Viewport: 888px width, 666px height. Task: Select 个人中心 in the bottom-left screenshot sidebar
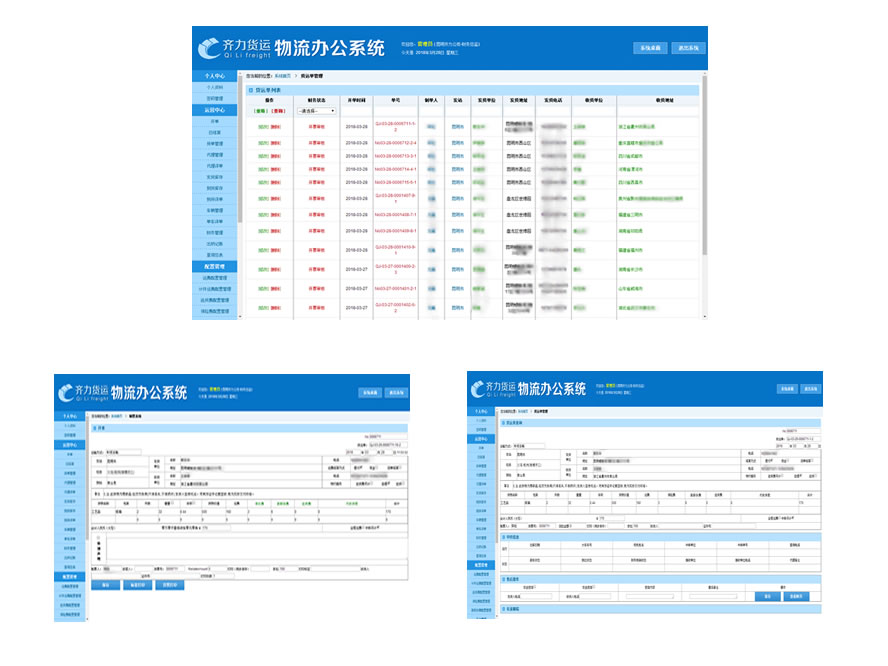(70, 415)
